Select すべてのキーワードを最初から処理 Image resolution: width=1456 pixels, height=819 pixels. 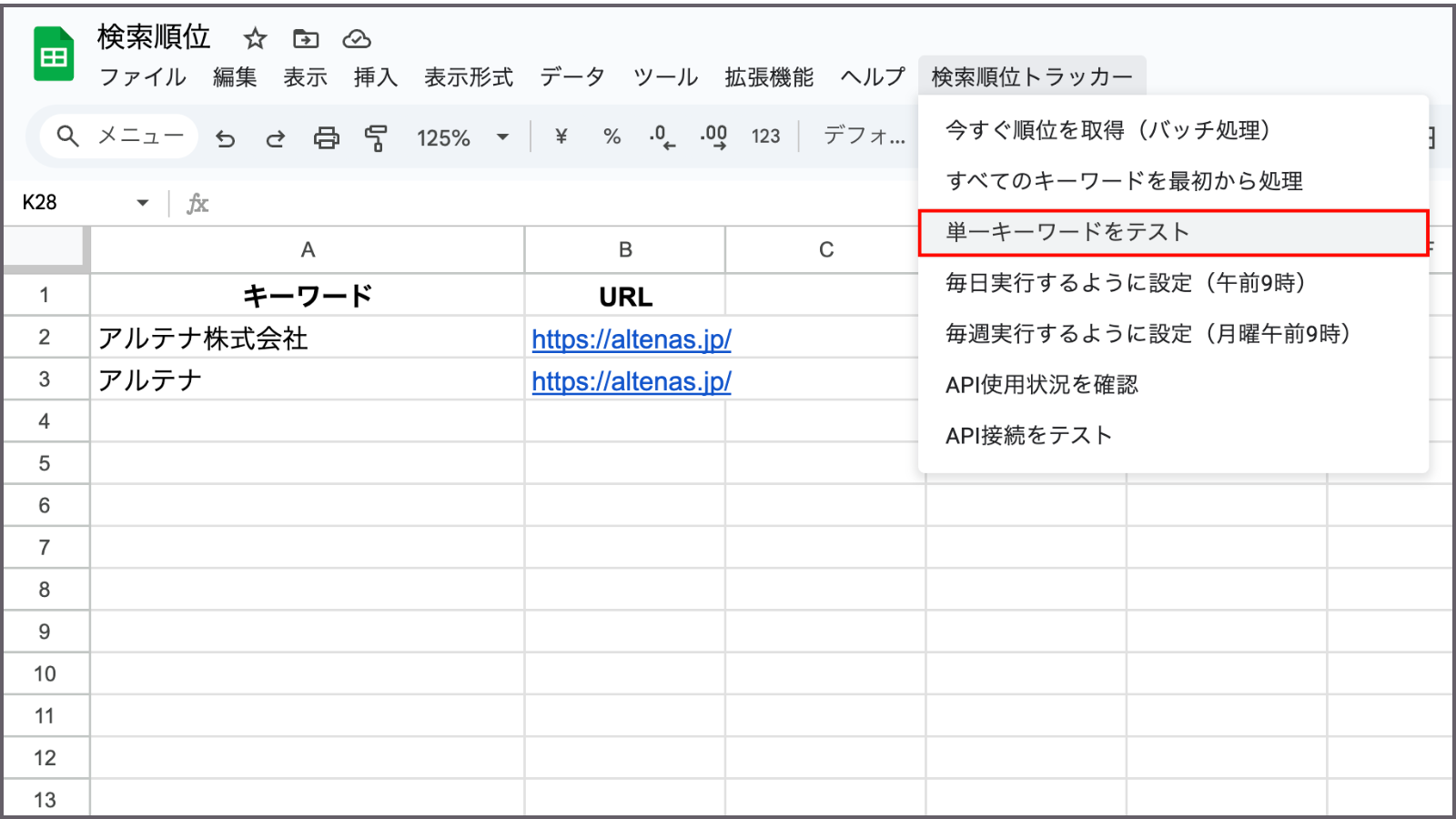1173,181
